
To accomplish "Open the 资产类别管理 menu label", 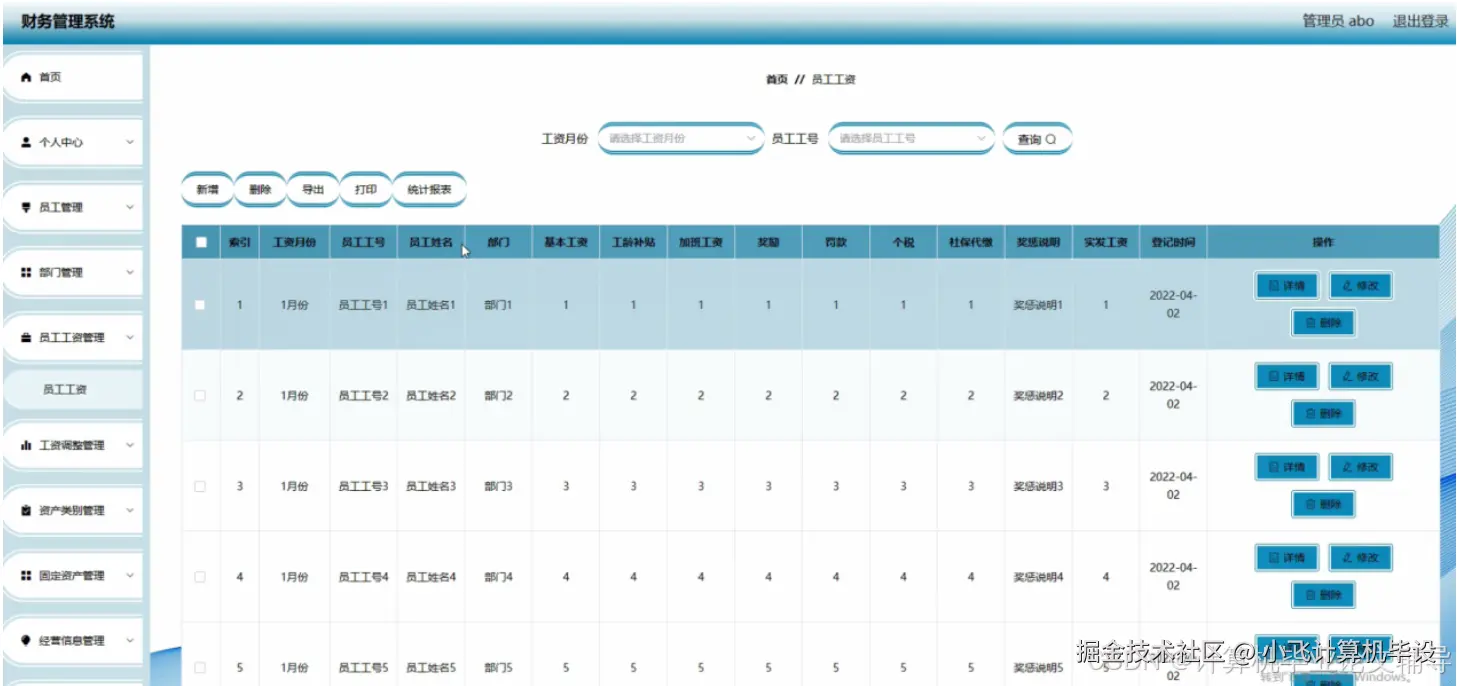I will [x=72, y=511].
